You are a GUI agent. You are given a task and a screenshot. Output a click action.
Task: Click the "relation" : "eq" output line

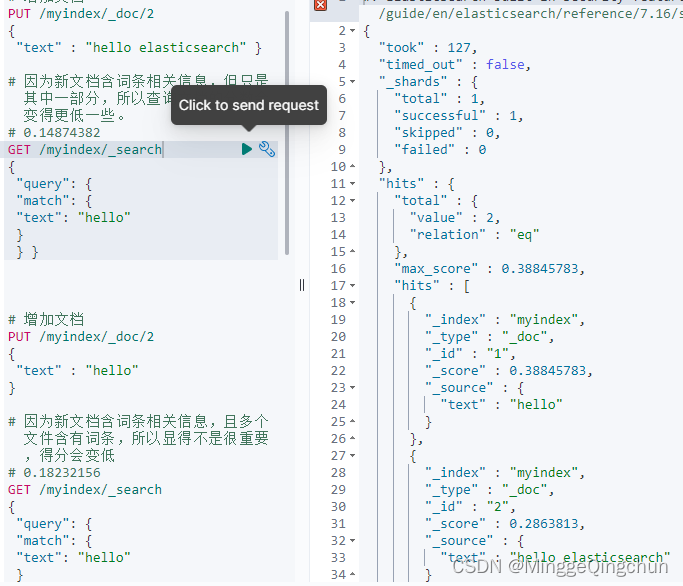tap(474, 234)
